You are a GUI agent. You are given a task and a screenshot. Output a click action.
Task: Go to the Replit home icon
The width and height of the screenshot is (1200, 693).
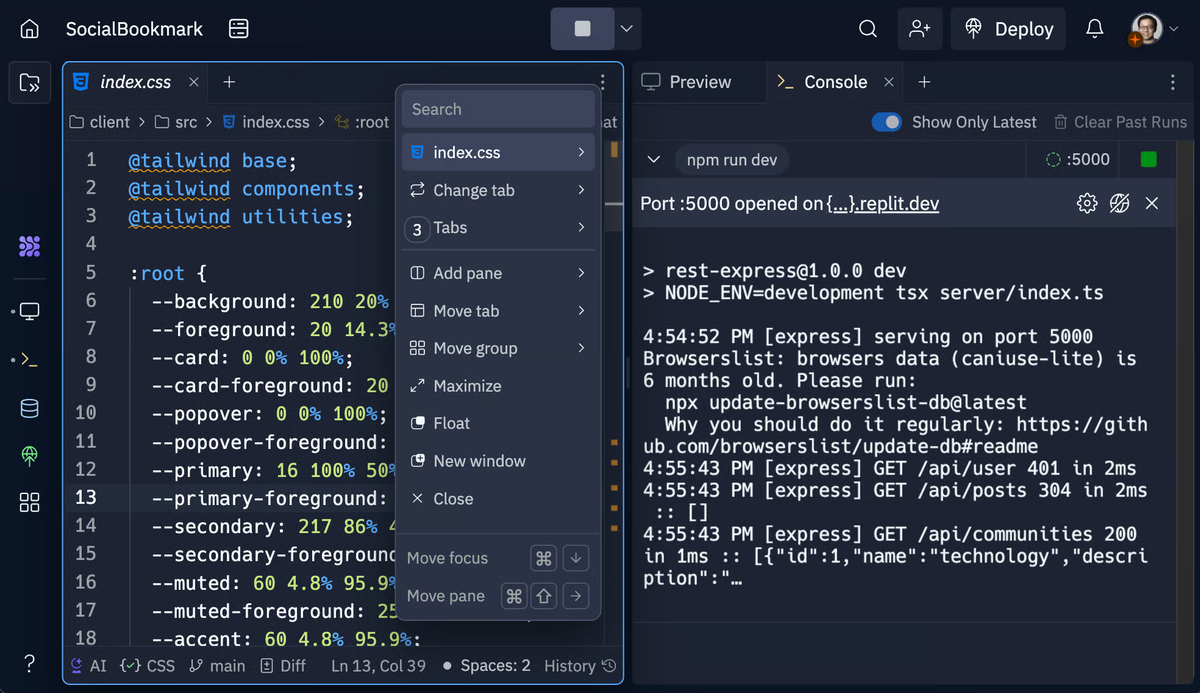pos(30,29)
